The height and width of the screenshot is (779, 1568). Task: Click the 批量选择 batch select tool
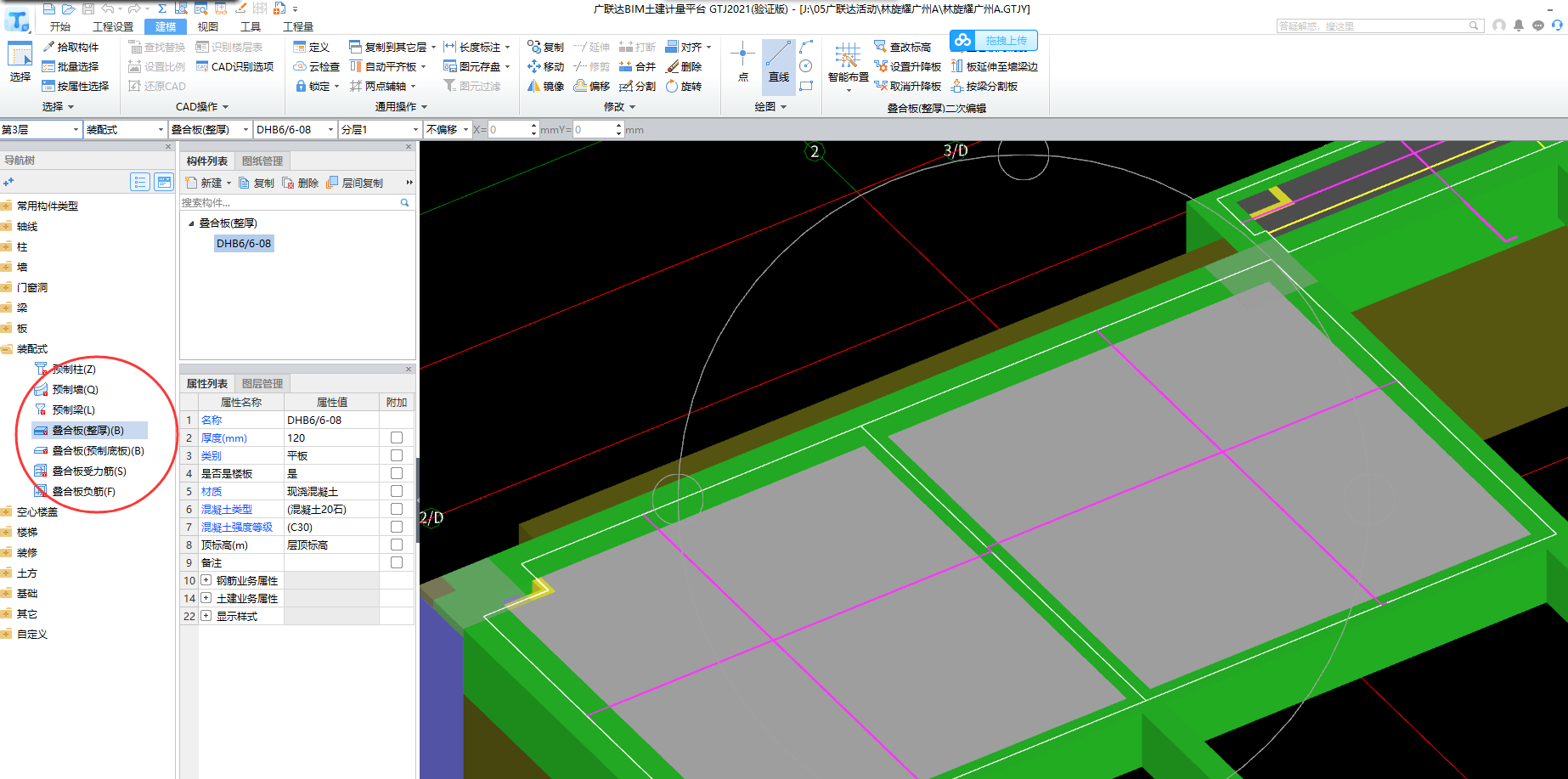tap(71, 66)
